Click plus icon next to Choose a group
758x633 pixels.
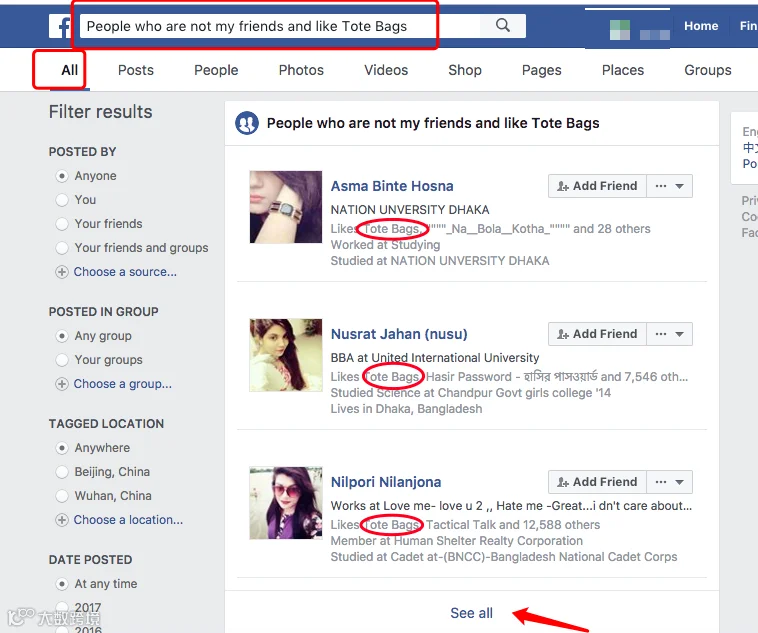click(61, 384)
